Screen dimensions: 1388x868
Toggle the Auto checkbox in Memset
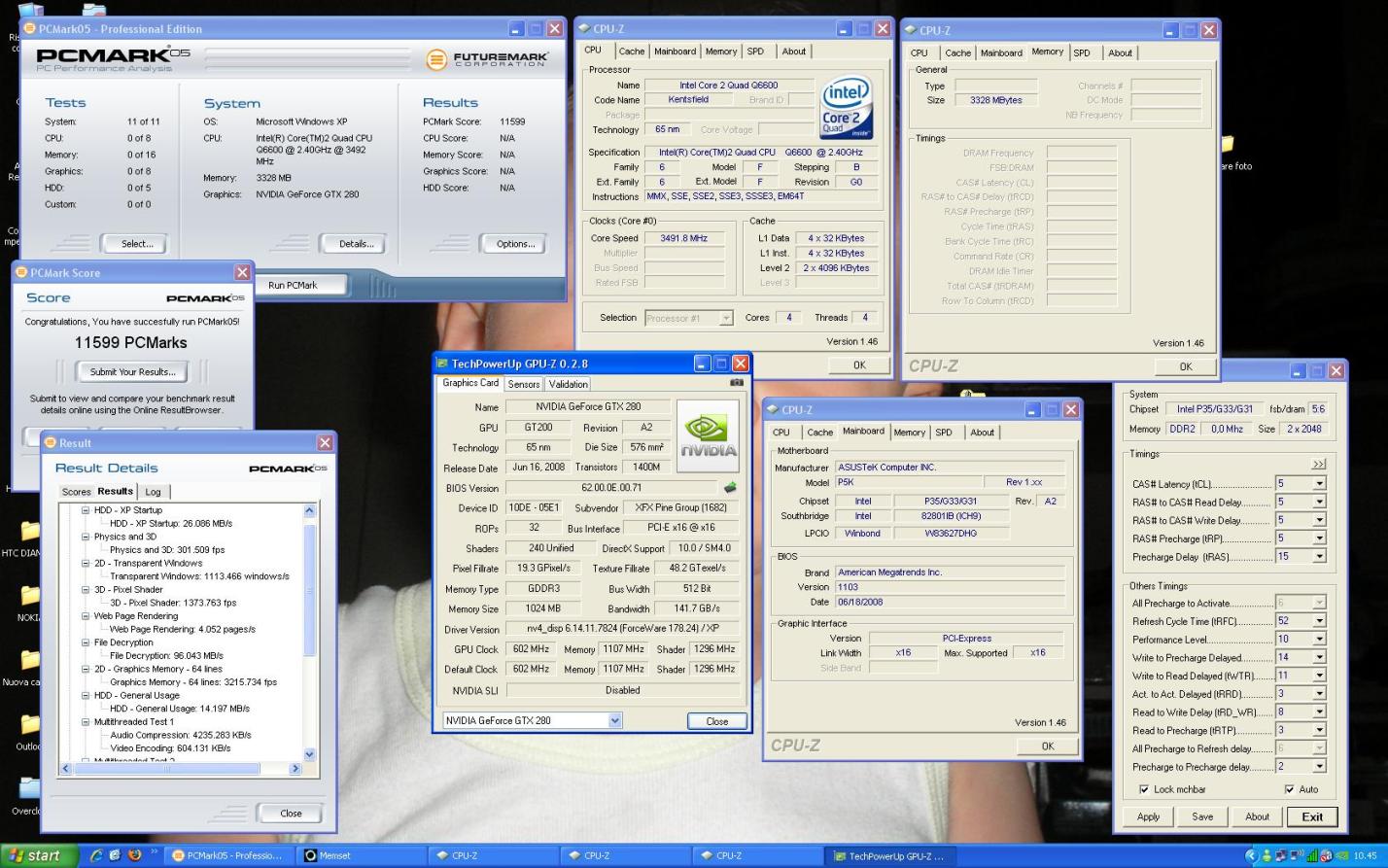1290,789
